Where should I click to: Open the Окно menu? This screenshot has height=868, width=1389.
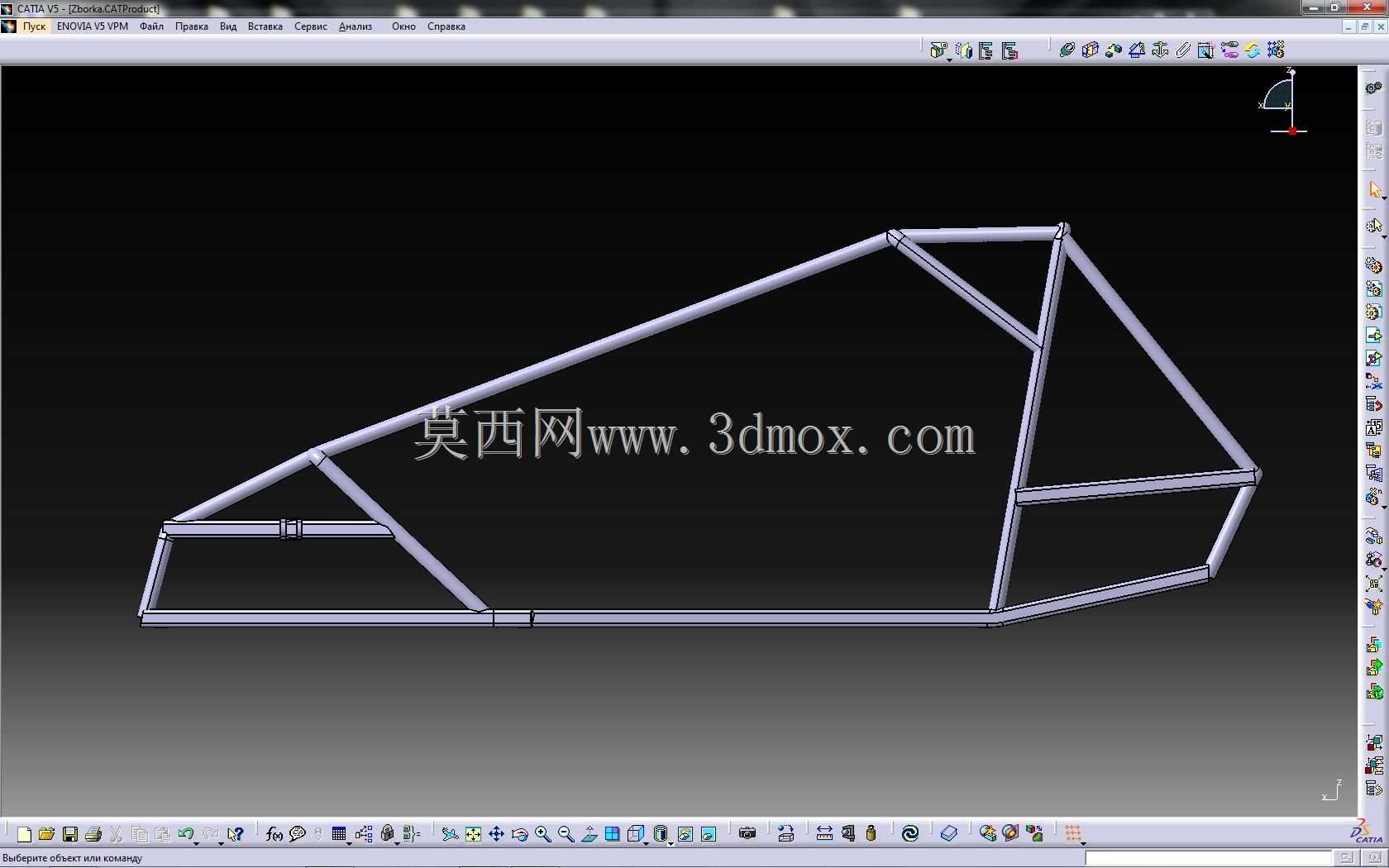(x=403, y=26)
